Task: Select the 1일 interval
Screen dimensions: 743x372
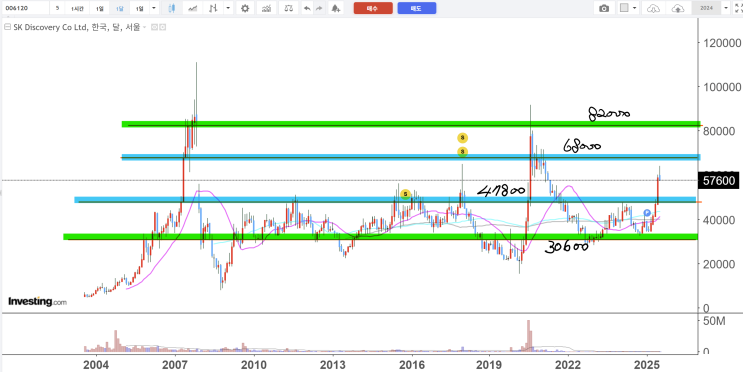Action: pos(100,8)
